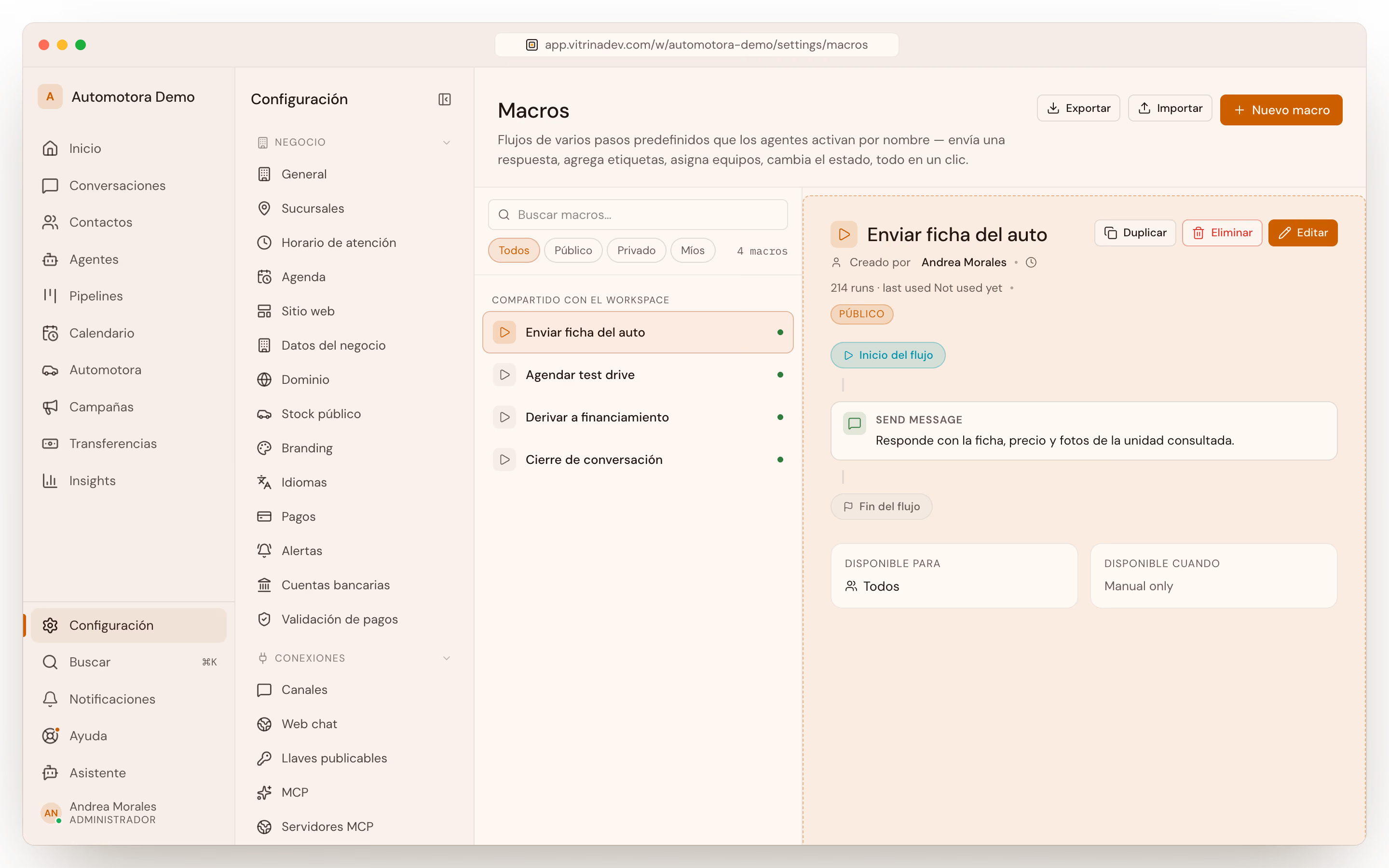This screenshot has width=1389, height=868.
Task: Click the Campañas megaphone icon
Action: pos(50,407)
